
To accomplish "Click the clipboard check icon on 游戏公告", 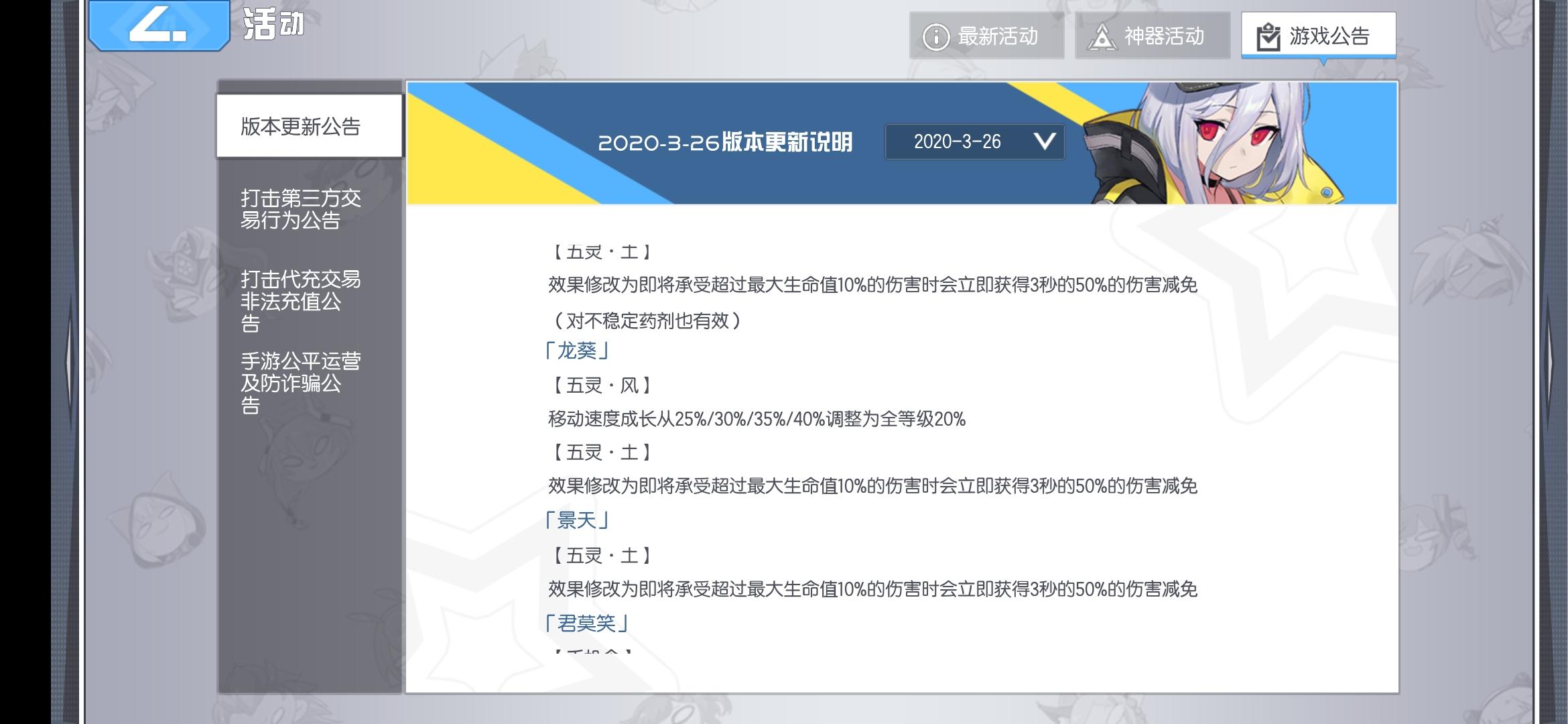I will click(x=1268, y=37).
